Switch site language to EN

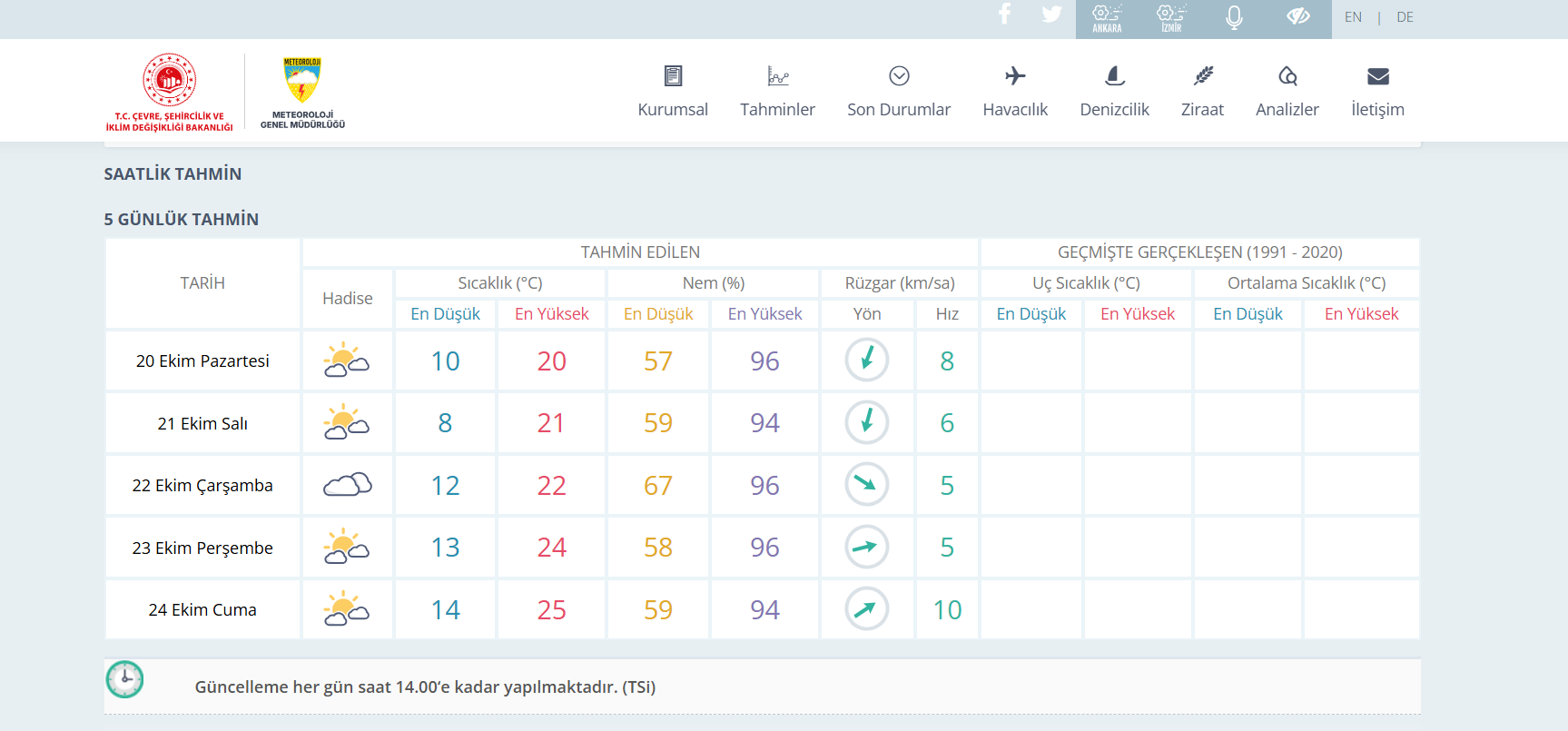coord(1353,17)
